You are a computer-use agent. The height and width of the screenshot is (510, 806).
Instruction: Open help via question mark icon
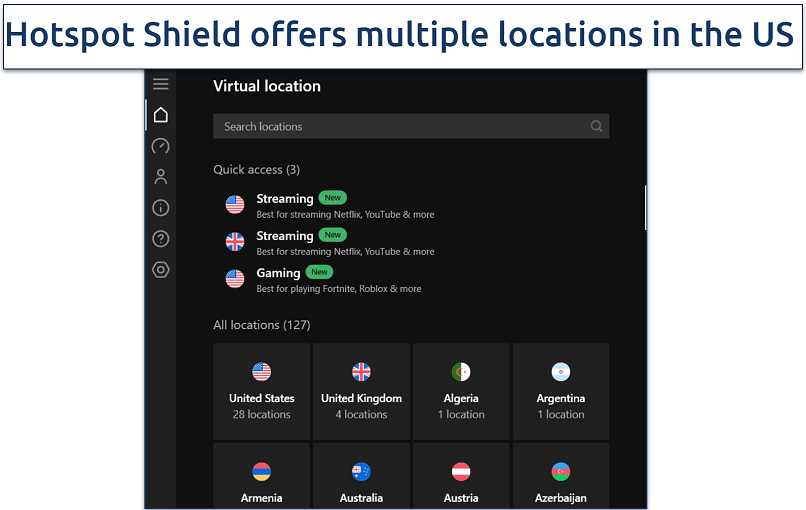click(x=160, y=239)
